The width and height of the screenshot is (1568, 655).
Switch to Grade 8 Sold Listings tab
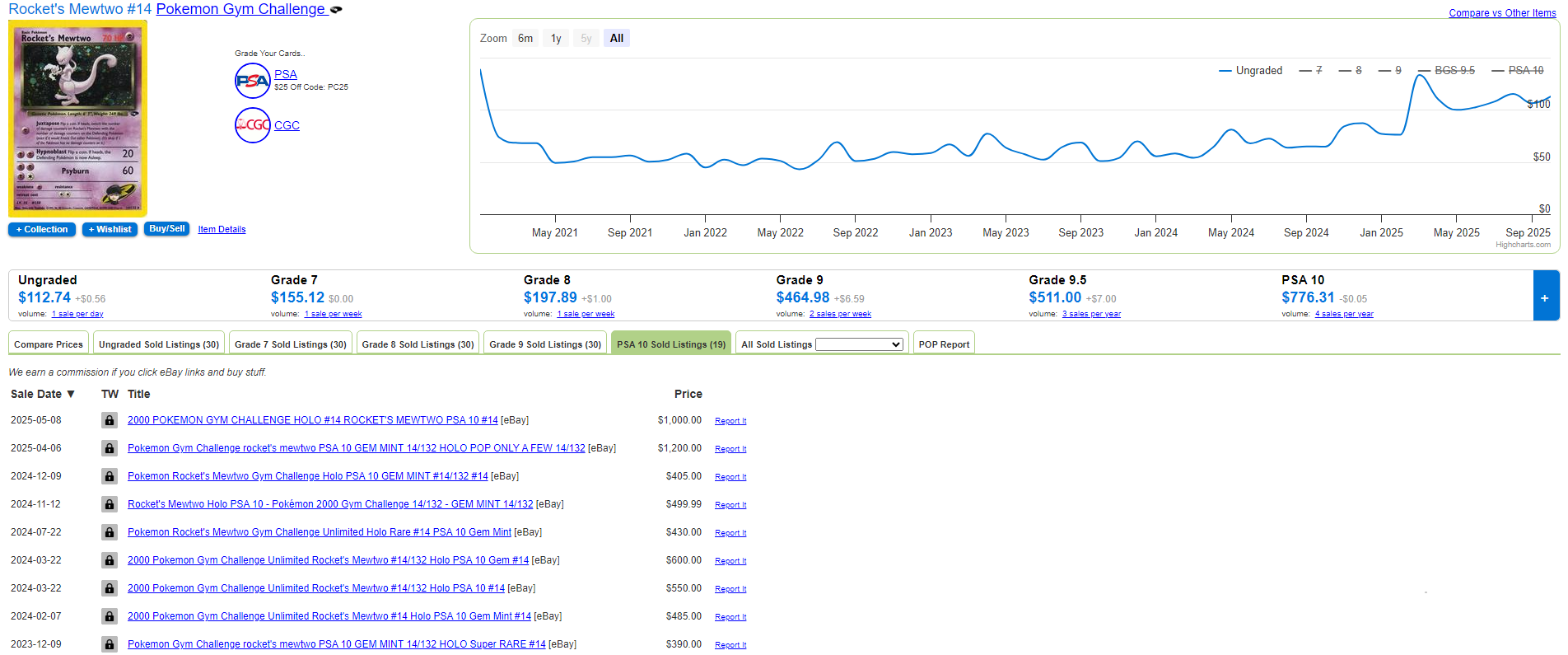tap(418, 344)
